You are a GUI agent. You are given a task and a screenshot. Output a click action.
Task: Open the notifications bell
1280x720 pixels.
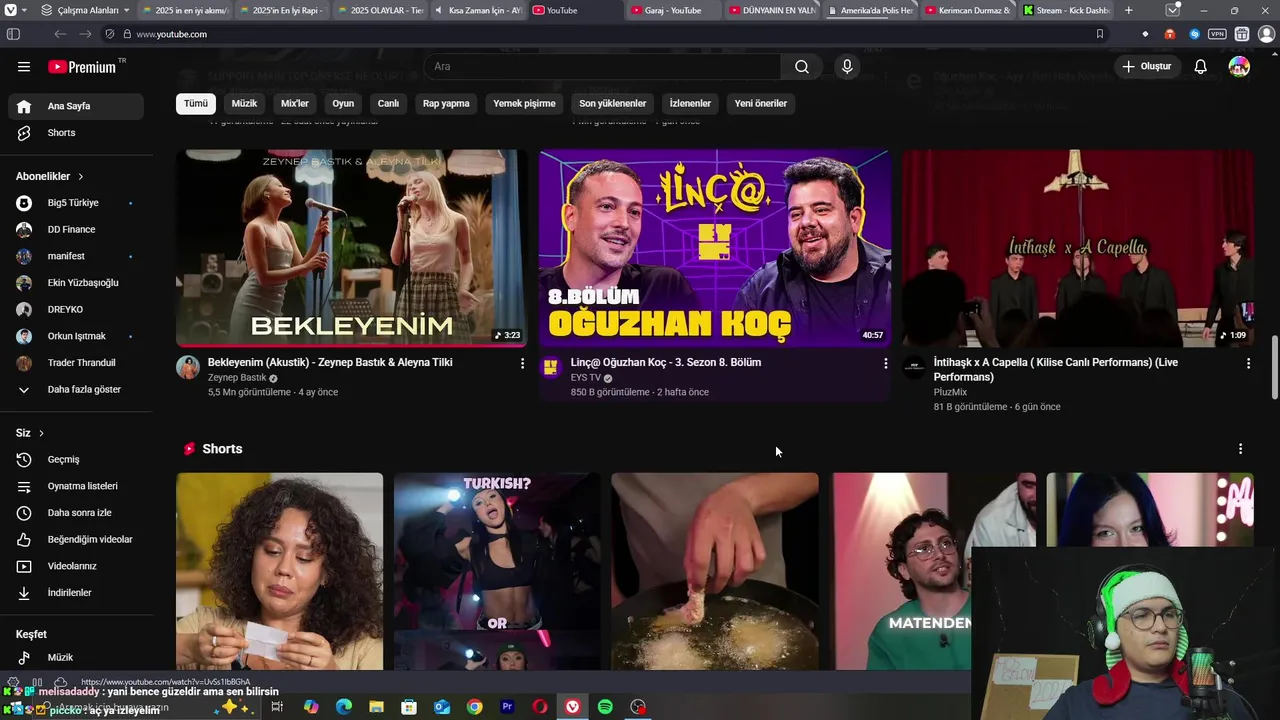point(1201,67)
